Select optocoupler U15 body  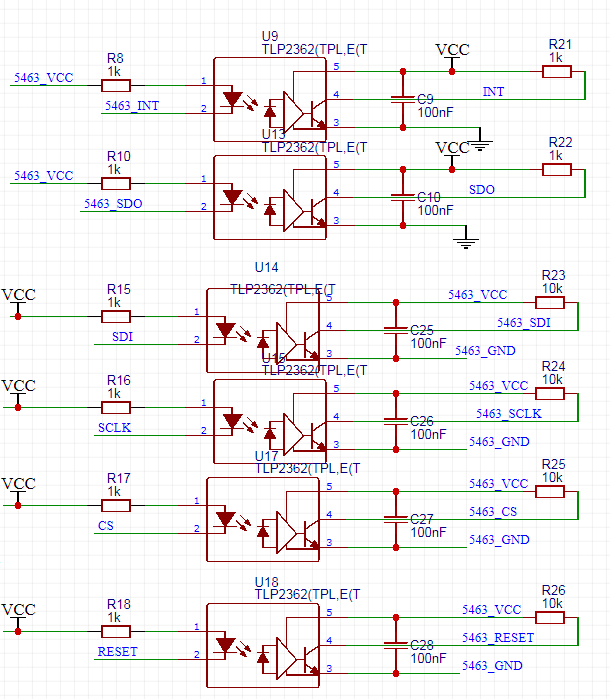(270, 422)
